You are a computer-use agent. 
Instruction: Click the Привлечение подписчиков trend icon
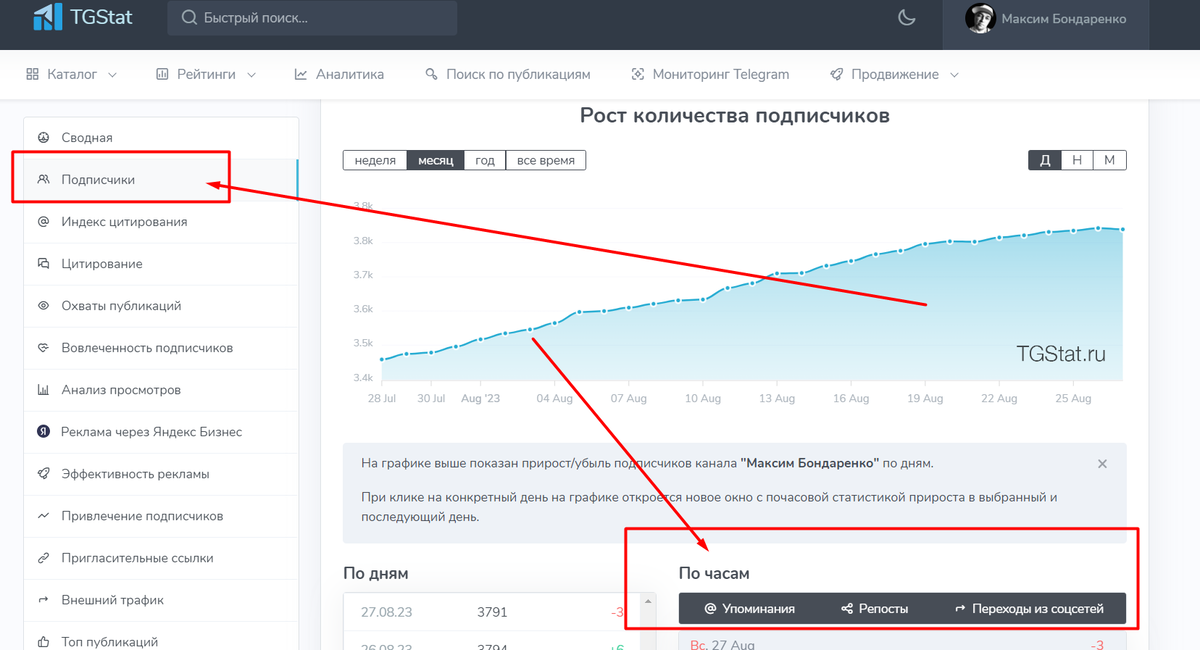pyautogui.click(x=43, y=516)
